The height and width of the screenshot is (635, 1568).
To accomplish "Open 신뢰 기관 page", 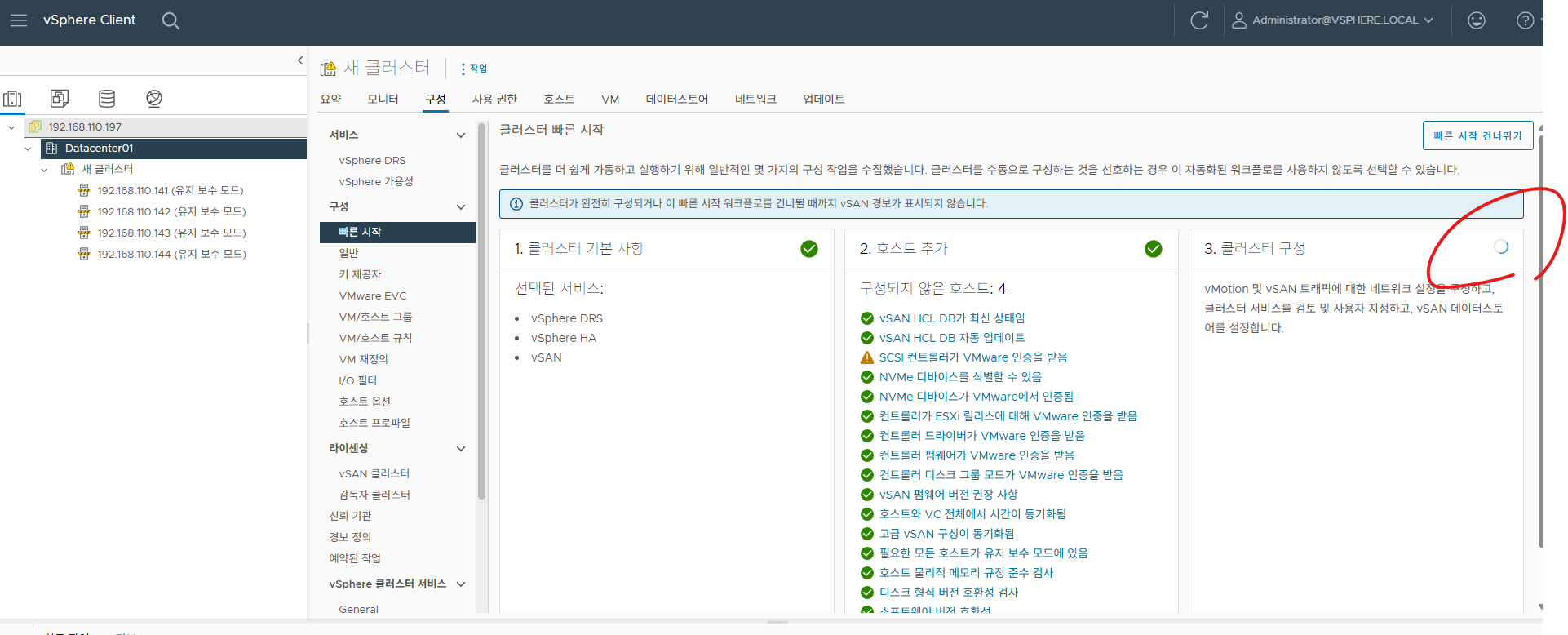I will (x=350, y=517).
